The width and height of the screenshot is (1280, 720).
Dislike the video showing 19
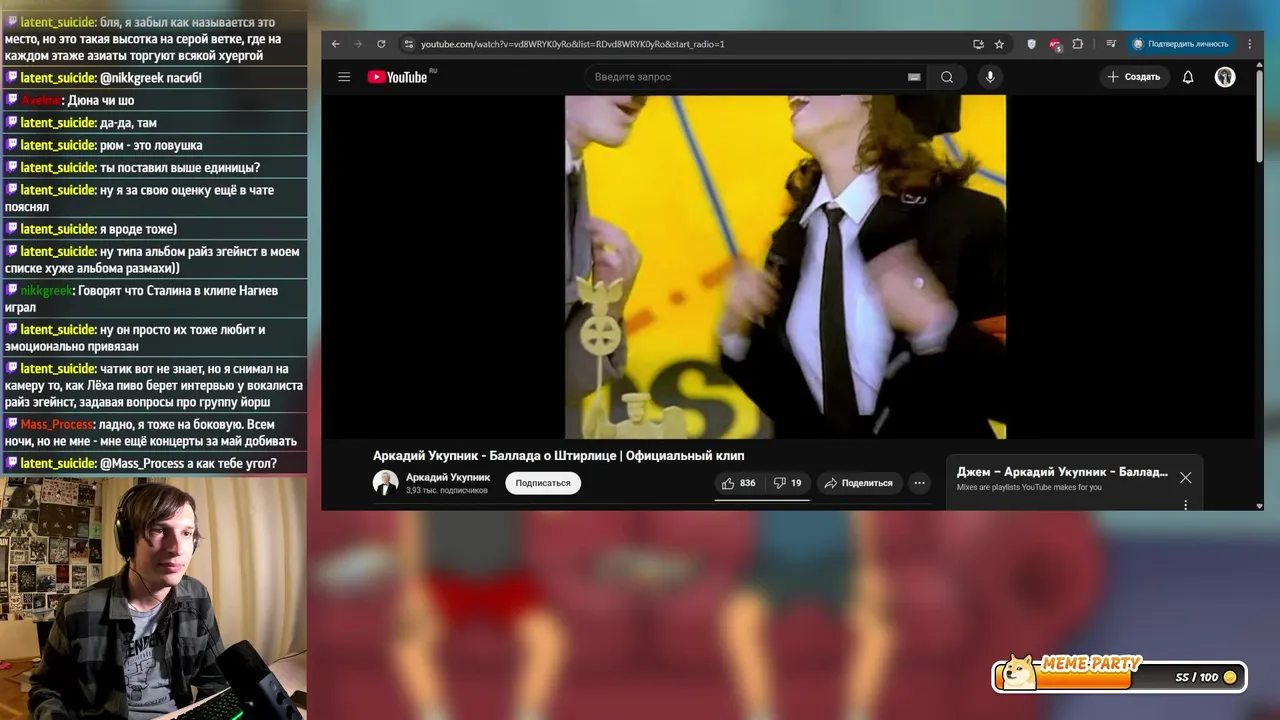[787, 483]
